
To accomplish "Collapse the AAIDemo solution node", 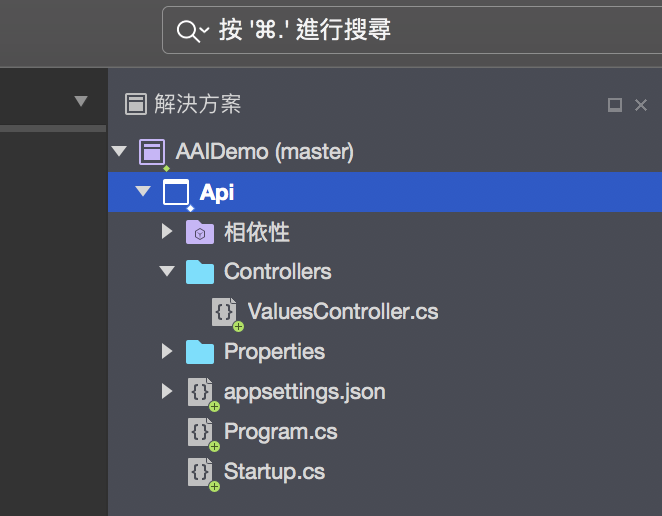I will click(x=119, y=151).
